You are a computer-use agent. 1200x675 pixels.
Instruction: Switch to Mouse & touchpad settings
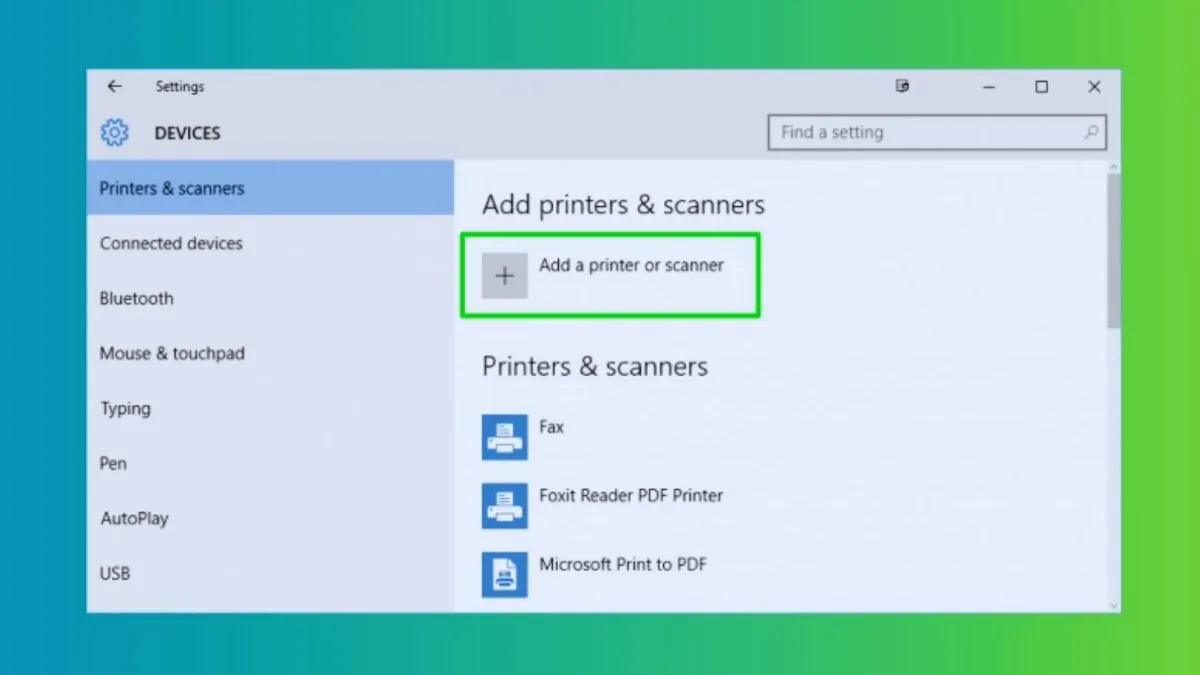172,353
